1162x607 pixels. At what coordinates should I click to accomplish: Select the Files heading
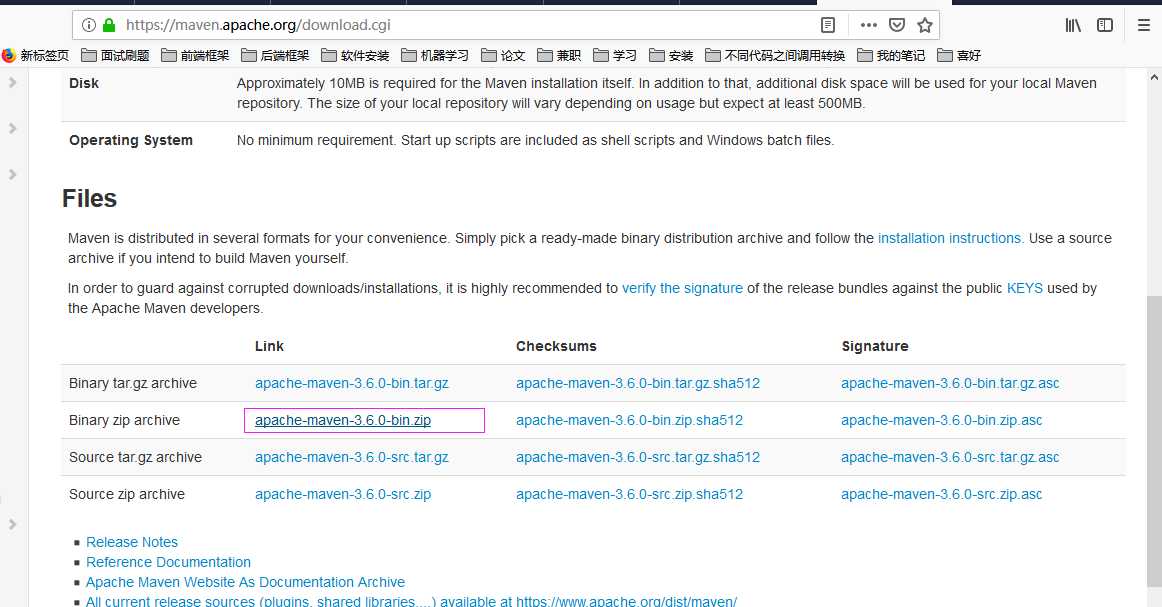pos(90,199)
